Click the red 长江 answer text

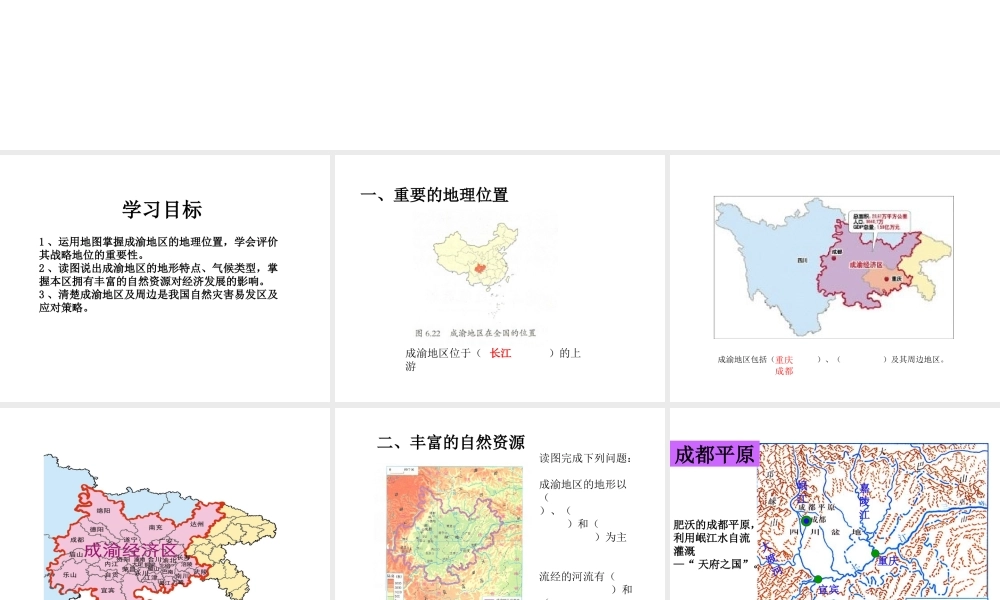point(500,353)
